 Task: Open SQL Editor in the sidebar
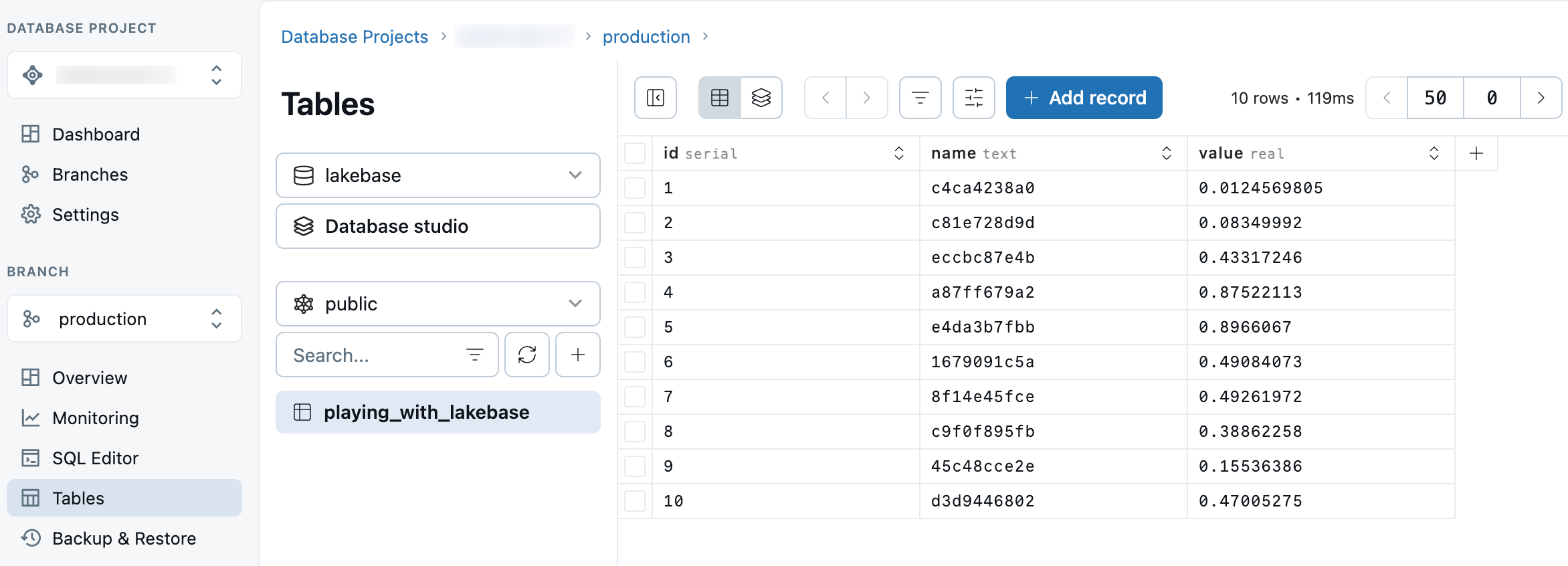point(95,458)
